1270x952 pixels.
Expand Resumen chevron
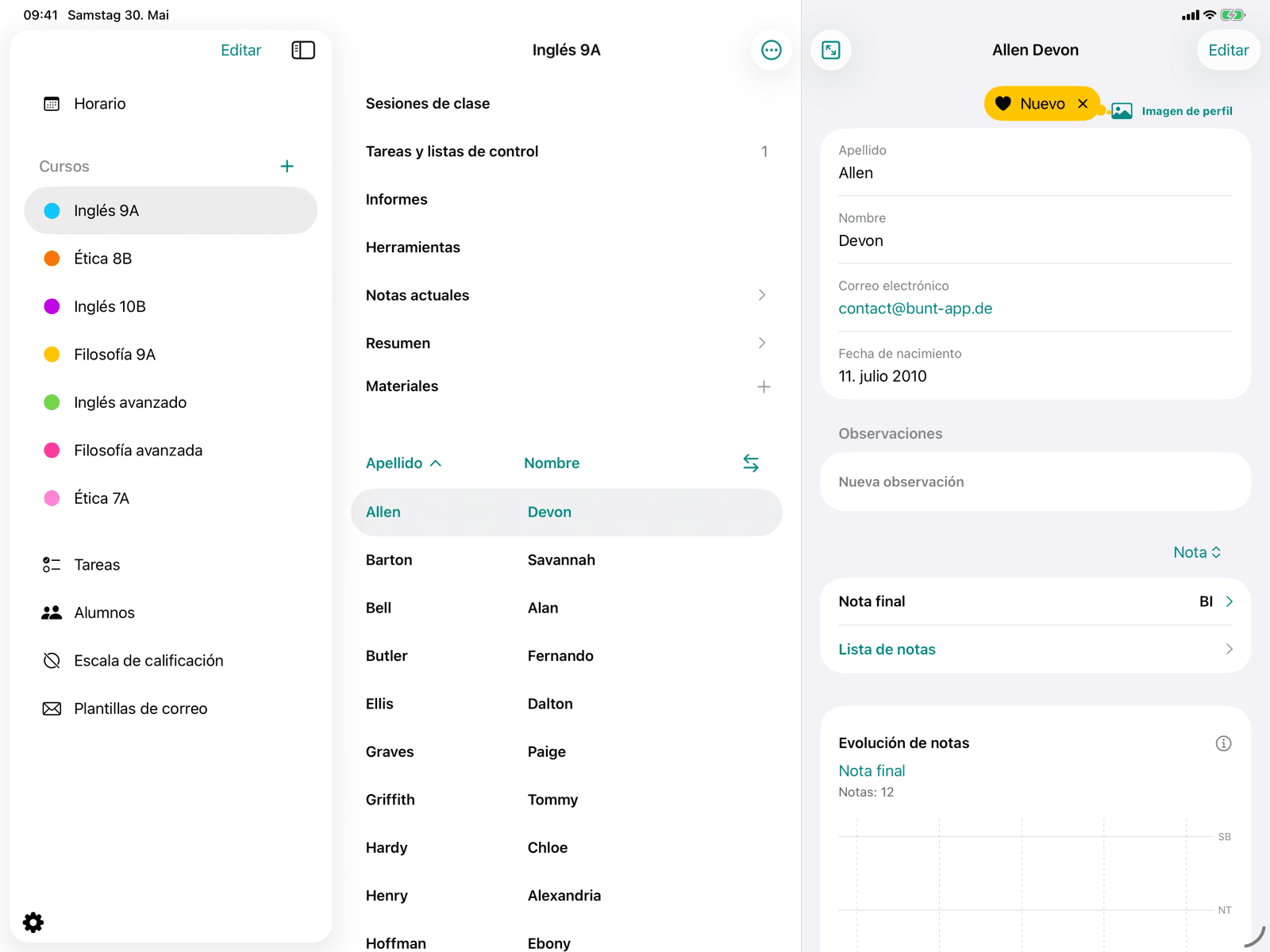(x=762, y=344)
